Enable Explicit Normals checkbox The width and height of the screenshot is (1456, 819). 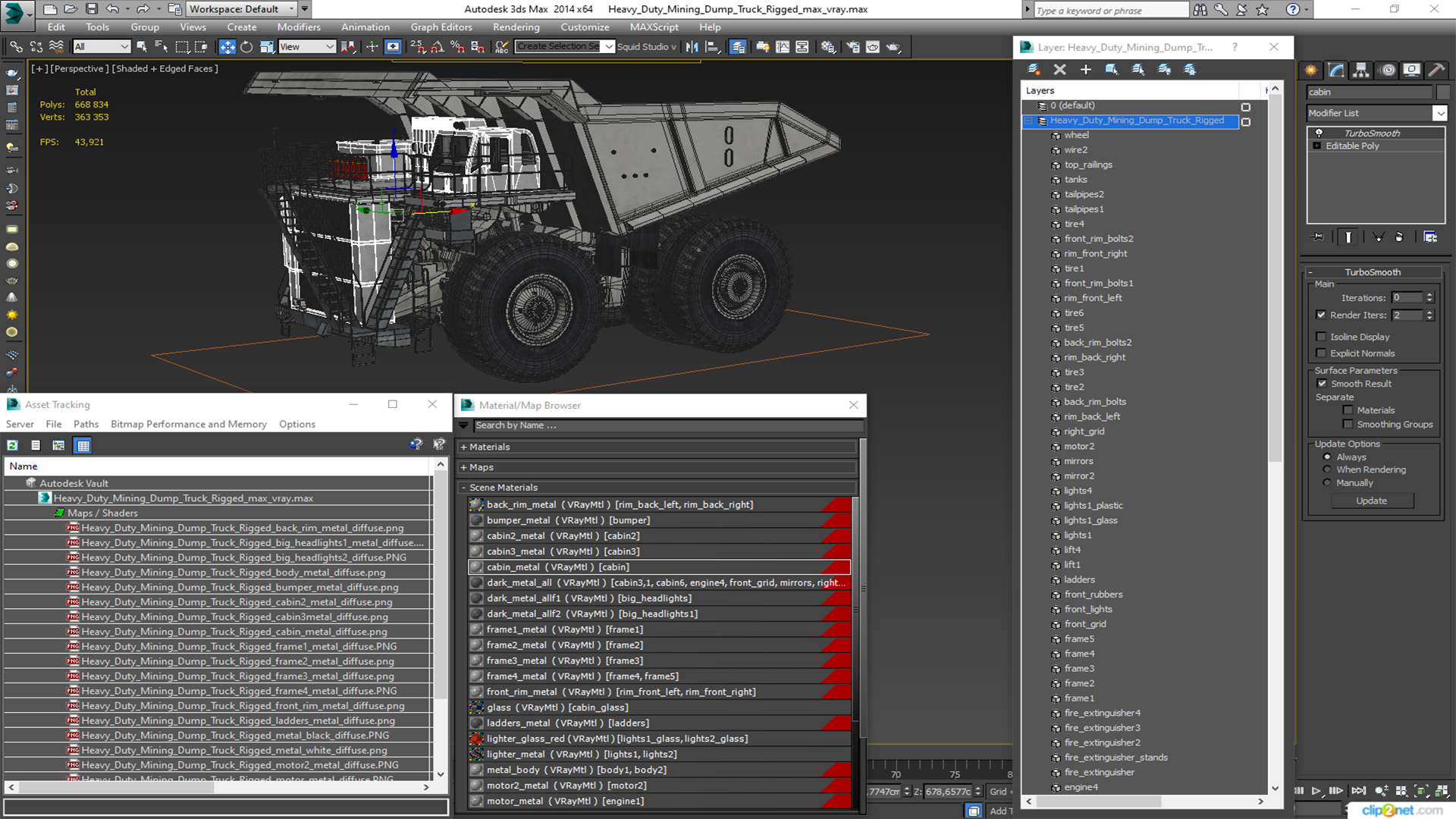click(x=1321, y=353)
